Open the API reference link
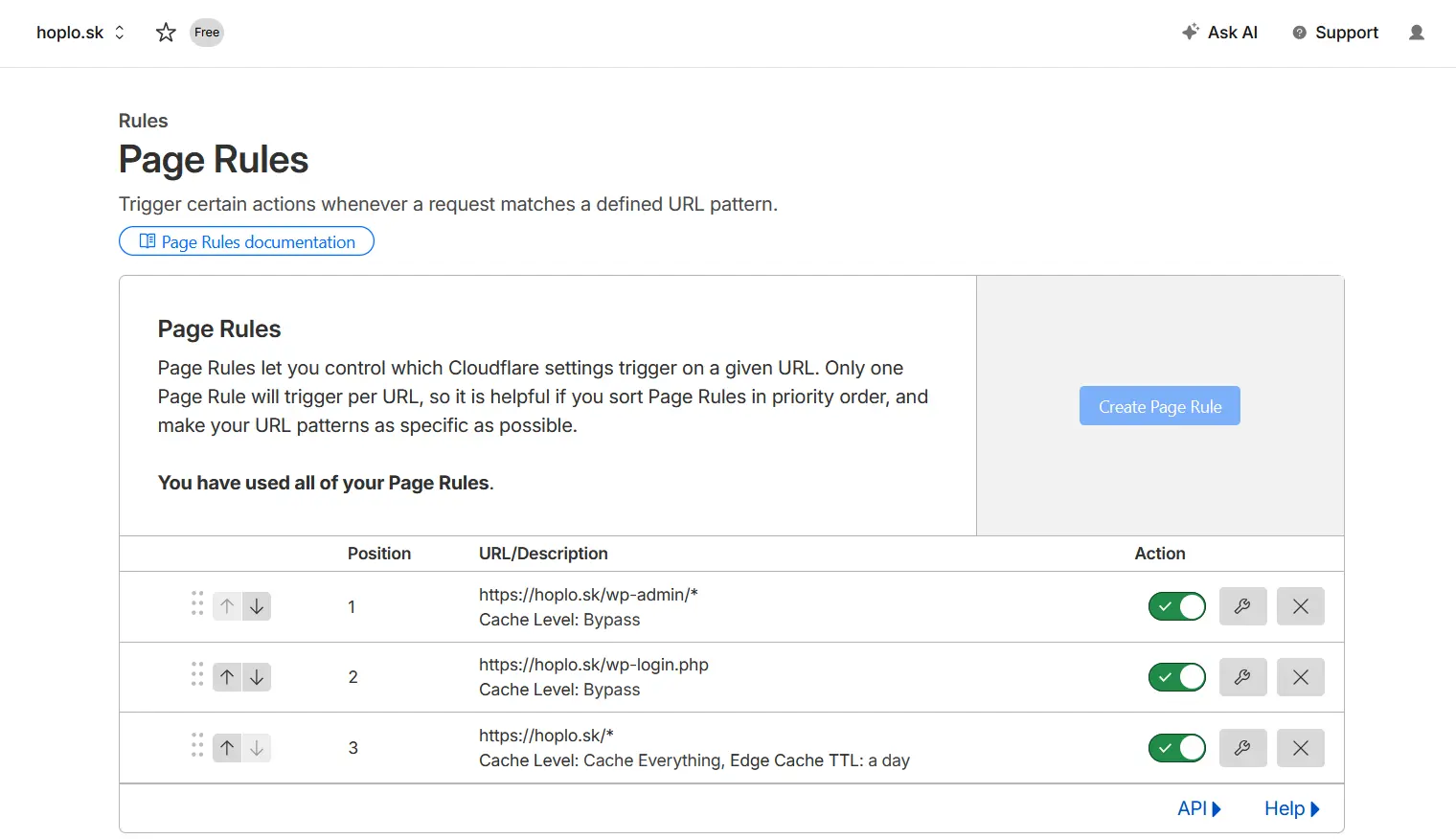 coord(1197,807)
